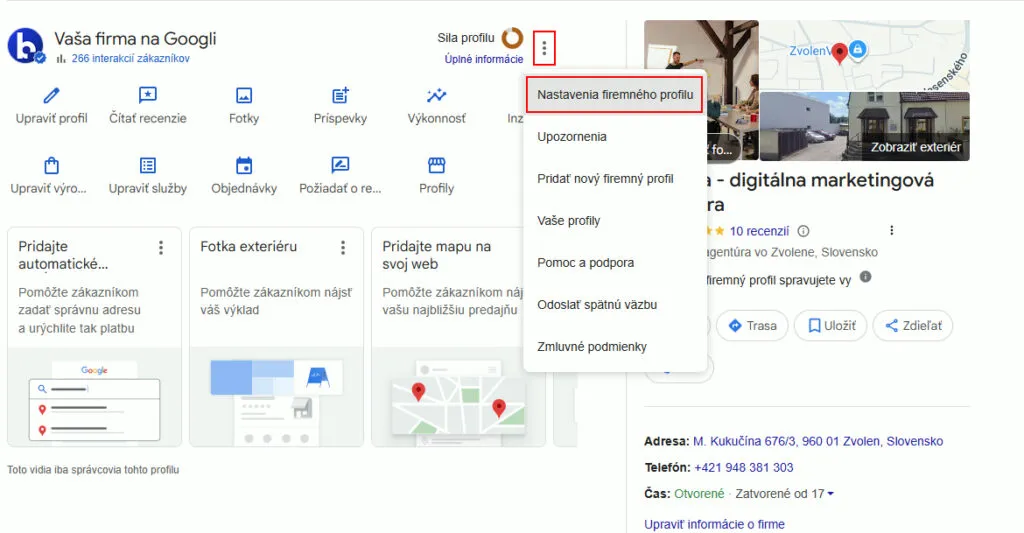Open Upraviť služby list icon
Viewport: 1024px width, 533px height.
pos(147,166)
